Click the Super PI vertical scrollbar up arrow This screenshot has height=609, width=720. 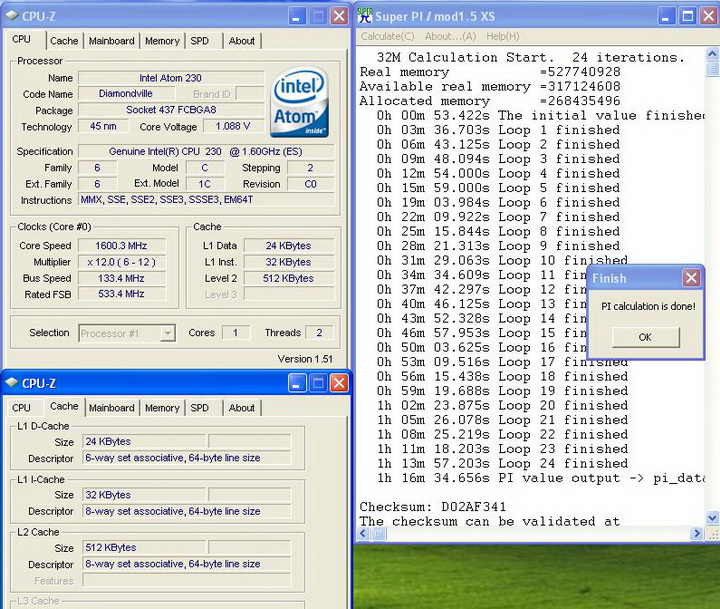712,54
